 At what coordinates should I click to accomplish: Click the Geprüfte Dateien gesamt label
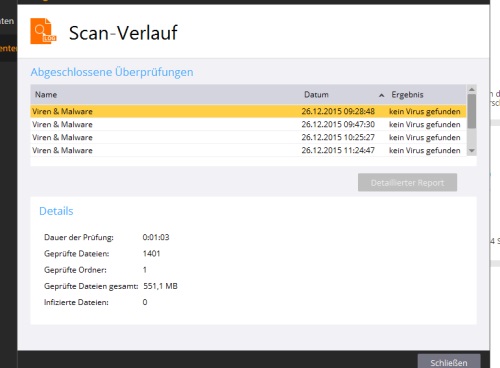(91, 286)
